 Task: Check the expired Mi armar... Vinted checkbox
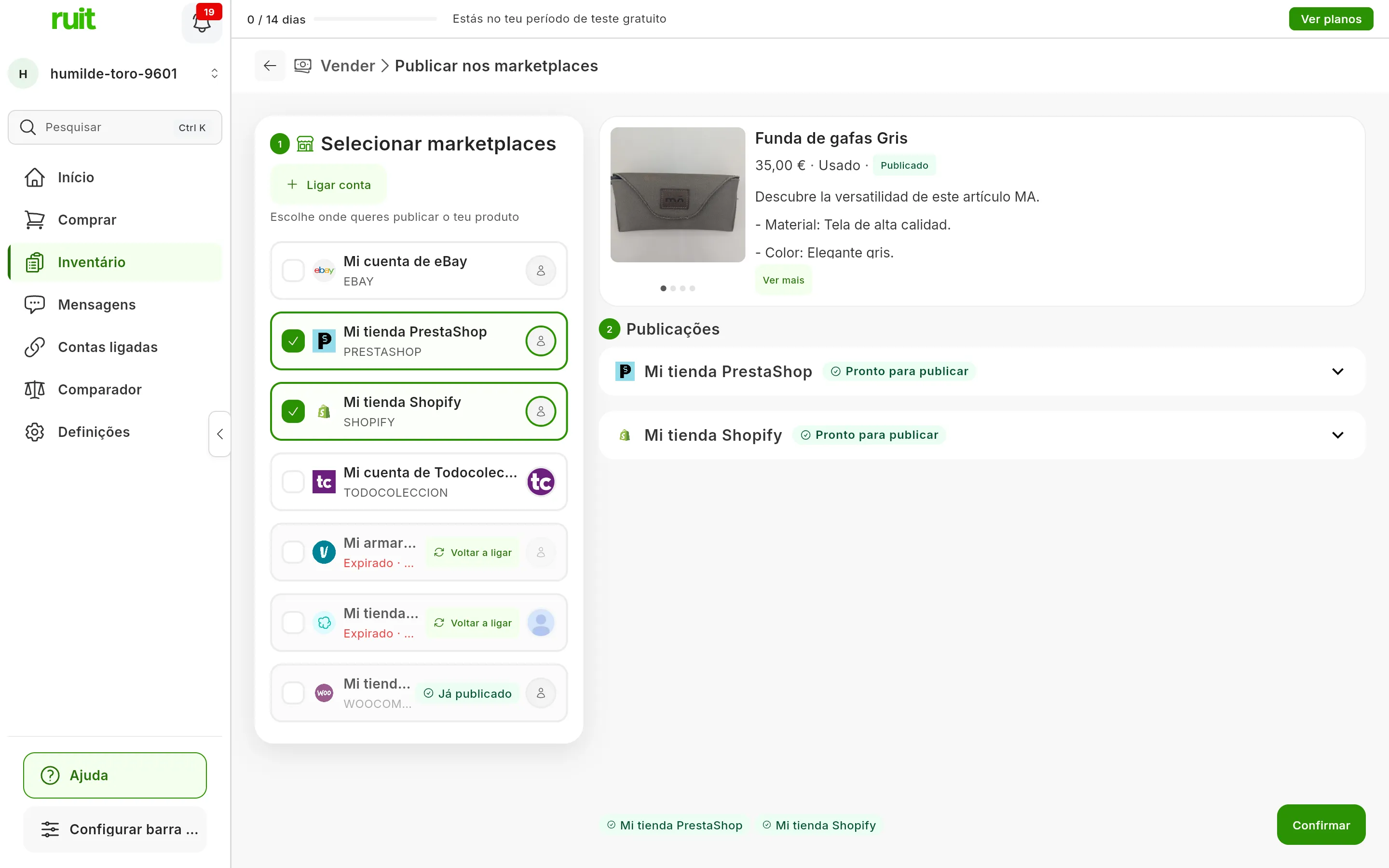pyautogui.click(x=293, y=552)
